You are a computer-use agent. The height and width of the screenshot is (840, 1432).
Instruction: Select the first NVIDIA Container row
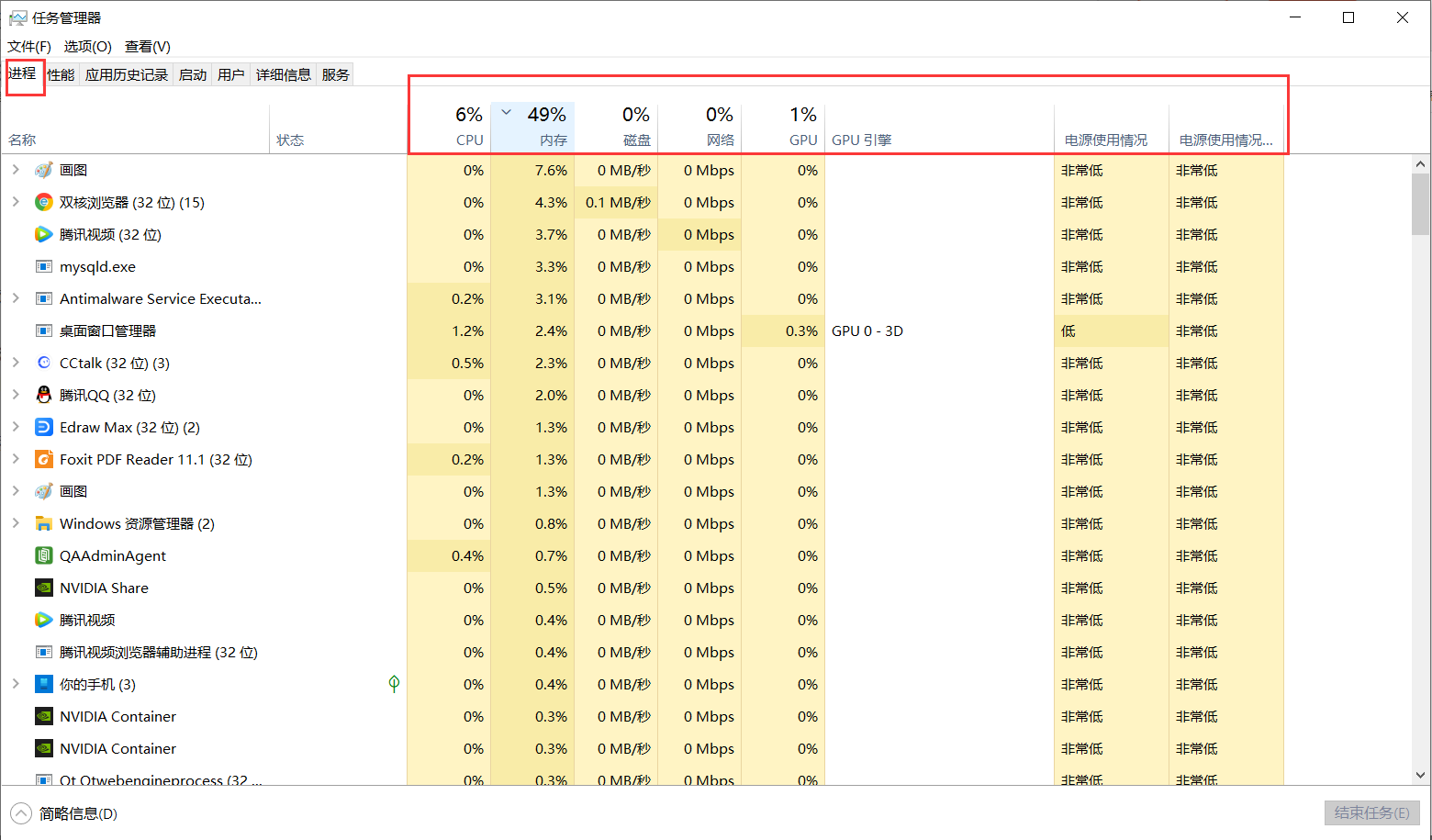tap(643, 716)
